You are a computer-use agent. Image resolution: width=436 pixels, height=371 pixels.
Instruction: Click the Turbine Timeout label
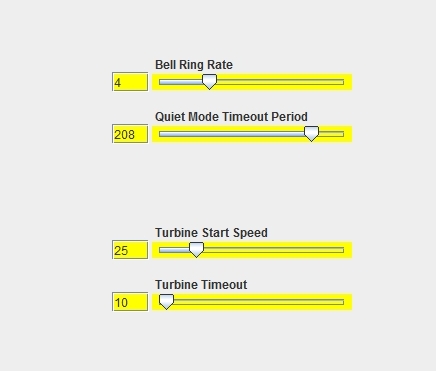pos(201,285)
